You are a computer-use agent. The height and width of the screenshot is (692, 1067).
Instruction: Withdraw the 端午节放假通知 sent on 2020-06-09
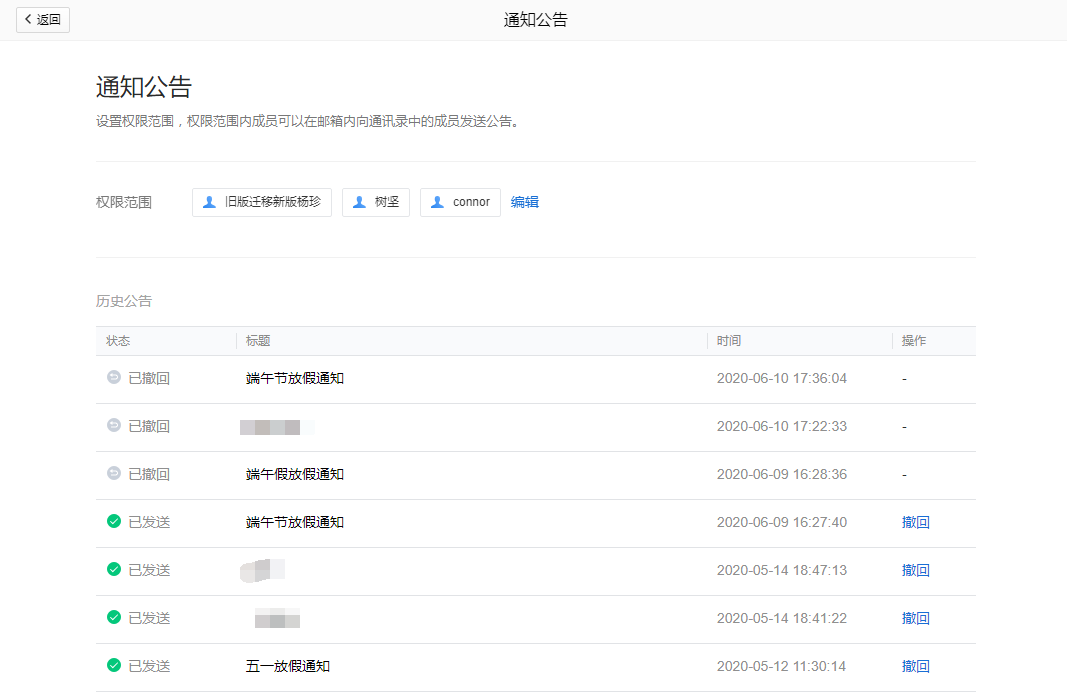pyautogui.click(x=915, y=522)
